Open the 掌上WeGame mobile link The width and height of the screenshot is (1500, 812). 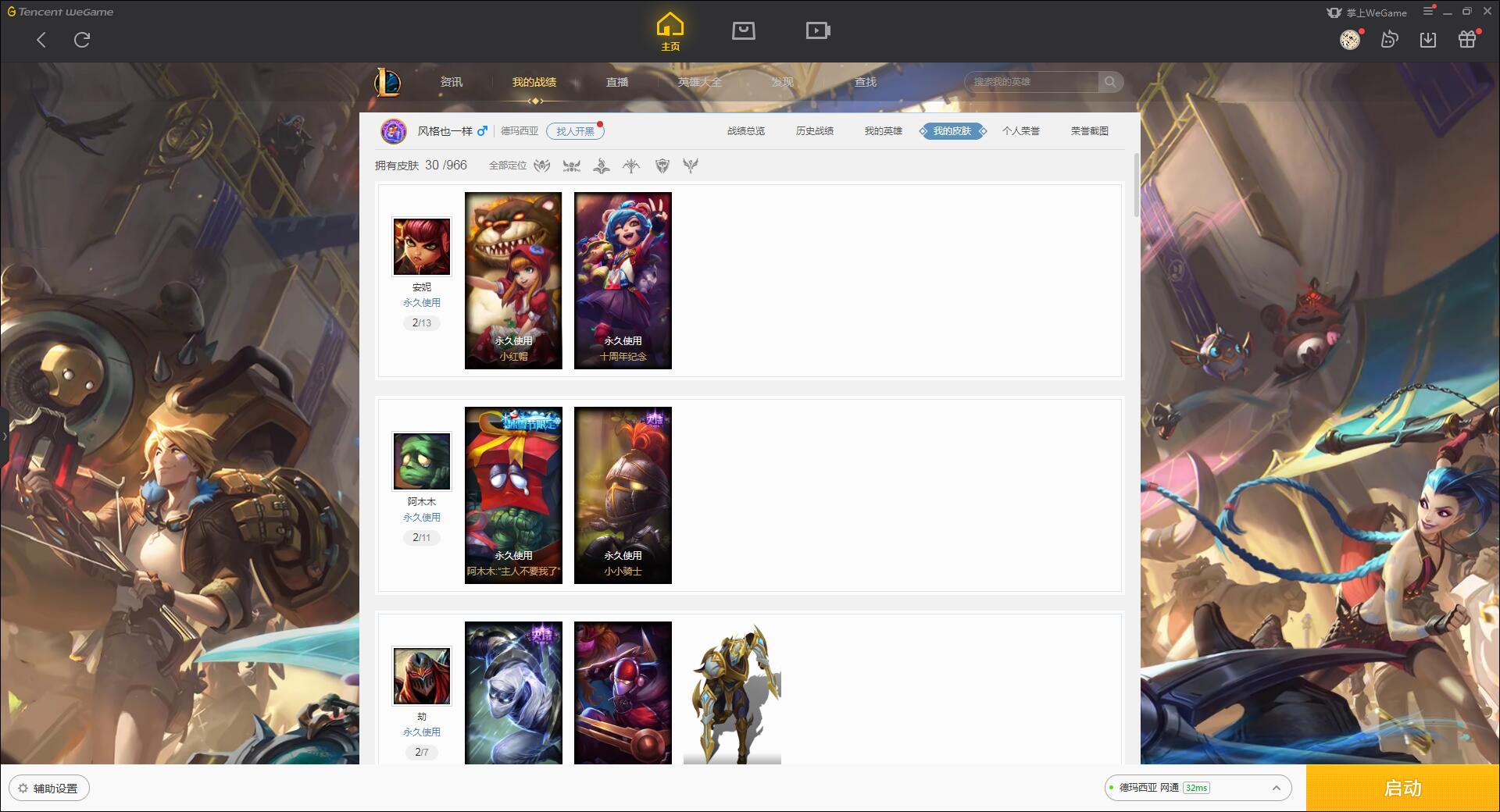click(1367, 12)
